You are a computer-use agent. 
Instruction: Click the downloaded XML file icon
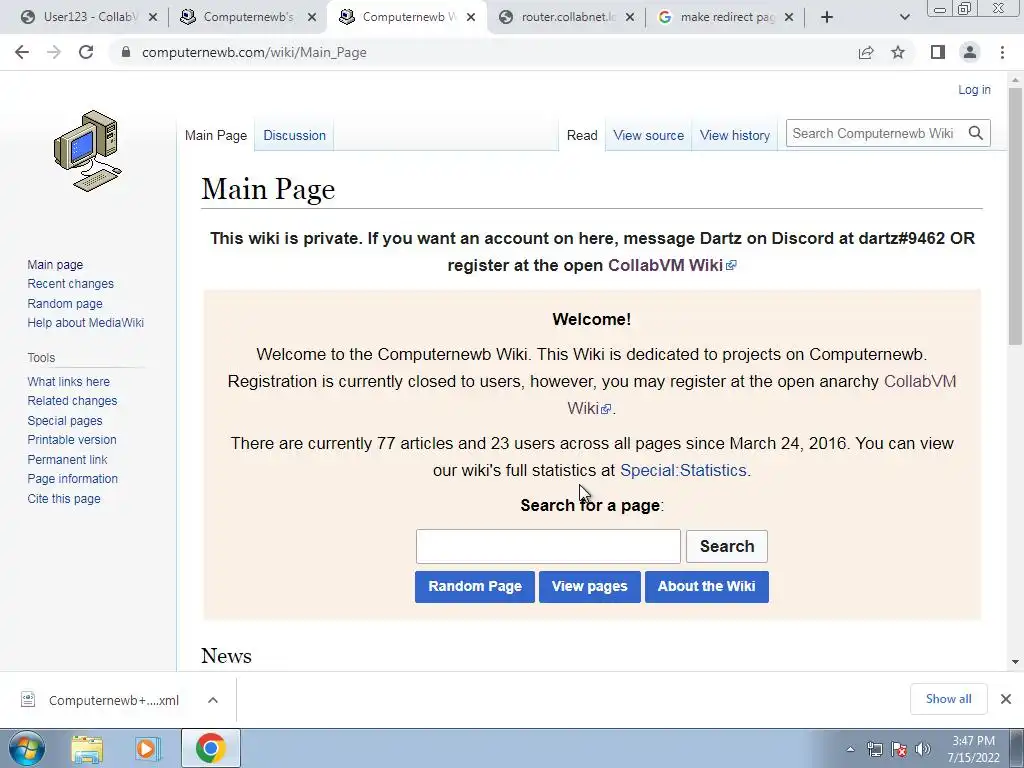click(27, 699)
